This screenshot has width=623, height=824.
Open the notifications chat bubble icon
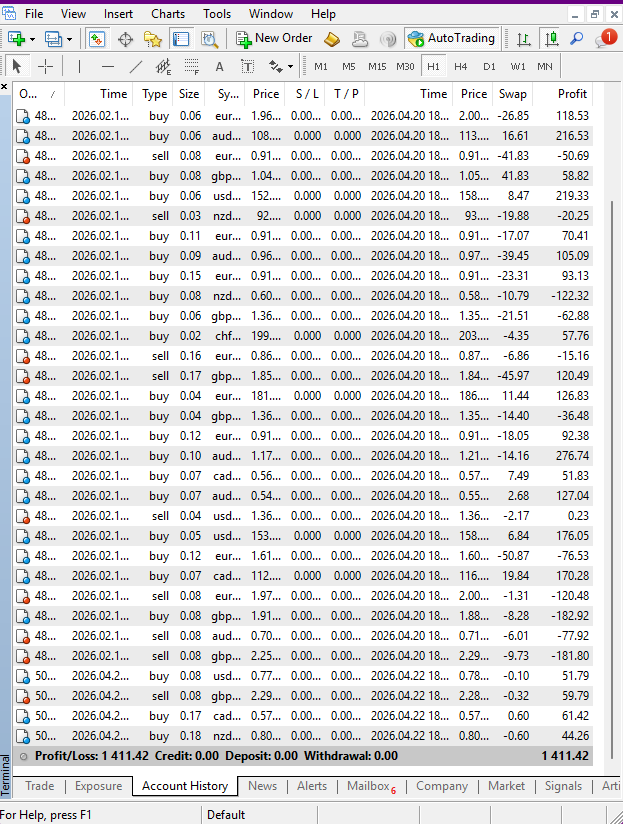[604, 39]
